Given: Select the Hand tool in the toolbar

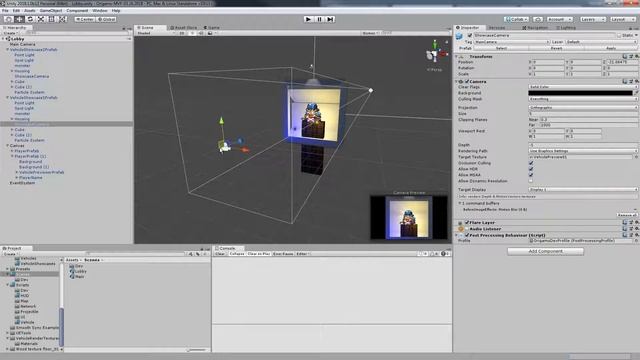Looking at the screenshot, I should [x=8, y=19].
